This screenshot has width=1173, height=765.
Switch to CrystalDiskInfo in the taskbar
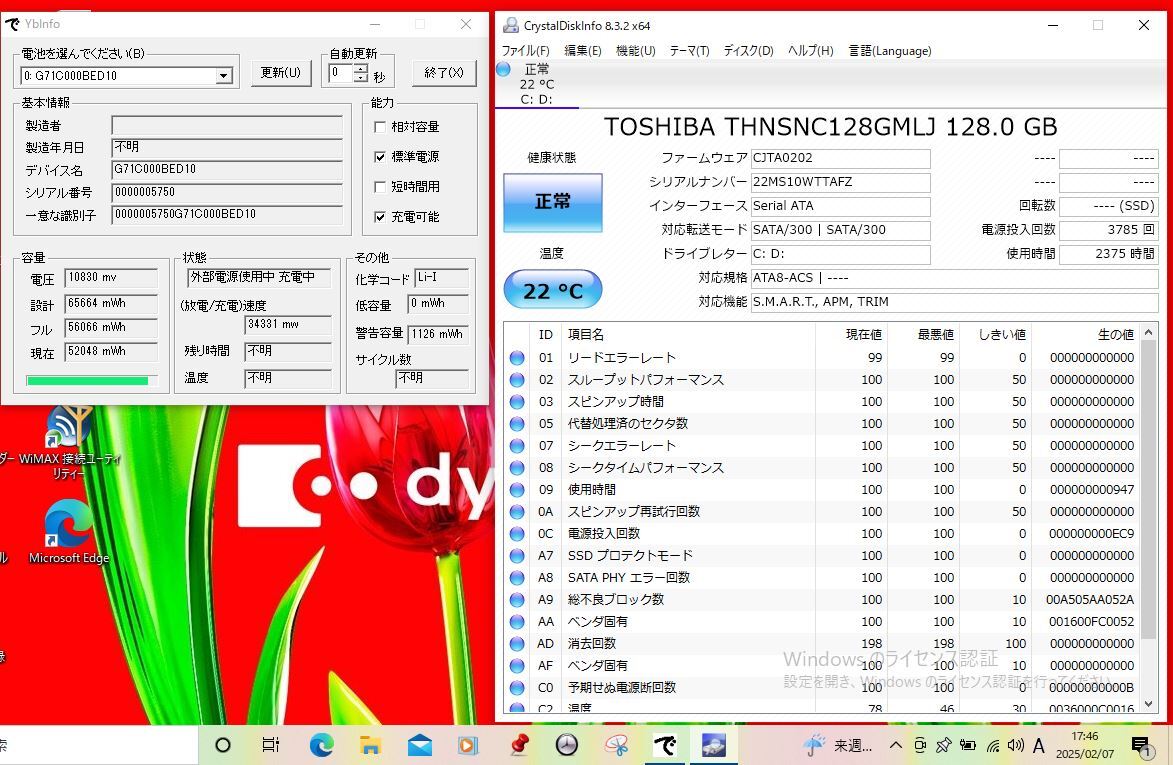click(x=714, y=745)
